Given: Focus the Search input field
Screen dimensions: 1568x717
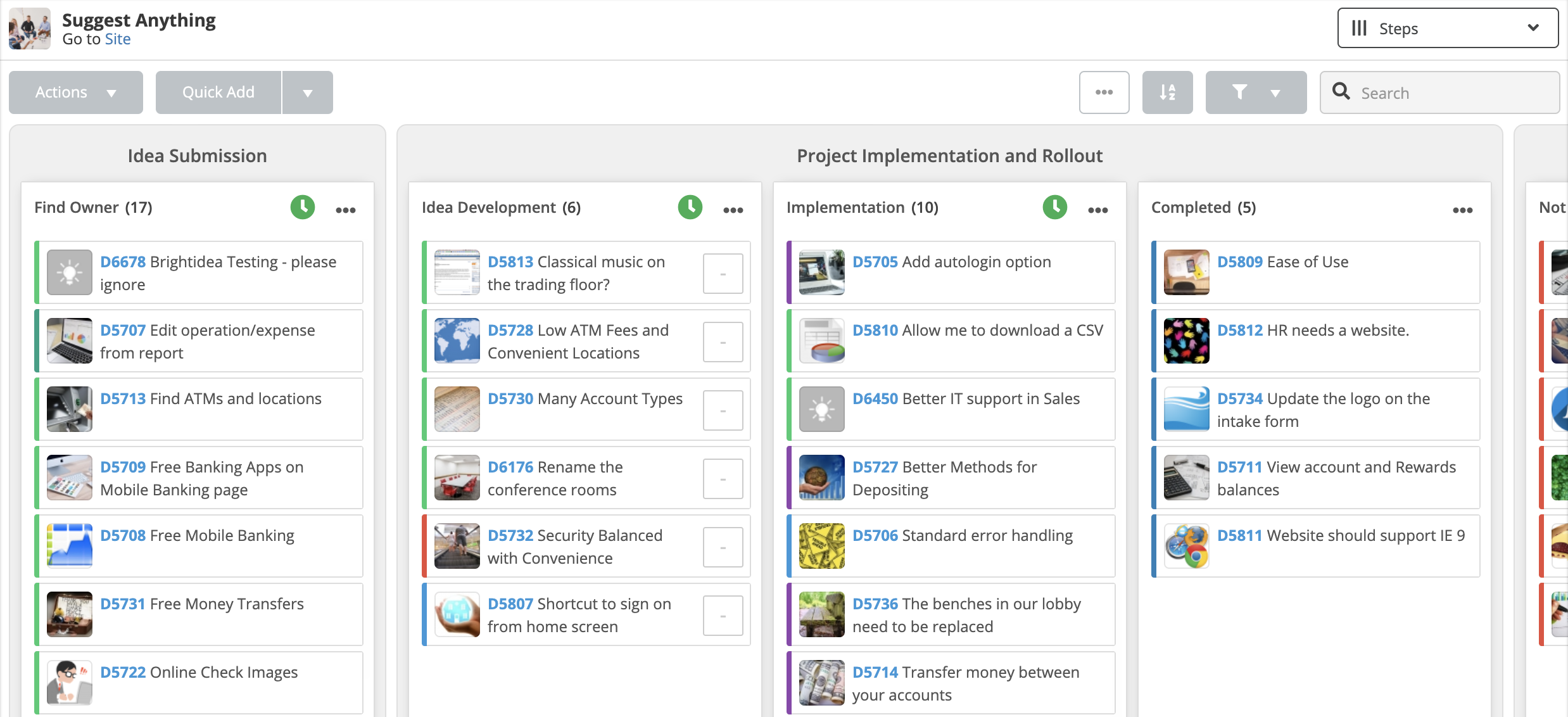Looking at the screenshot, I should point(1440,92).
